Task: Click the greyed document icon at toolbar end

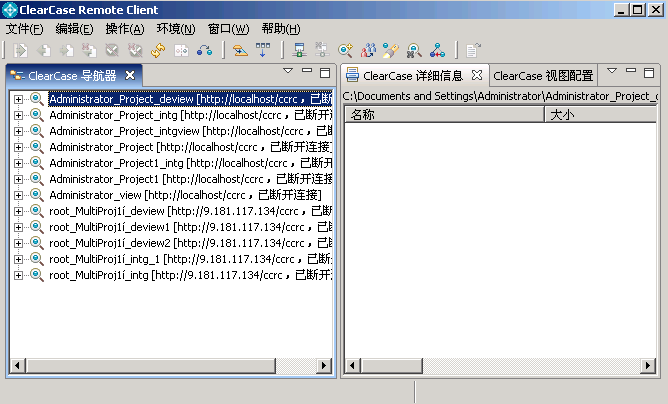Action: pos(473,50)
